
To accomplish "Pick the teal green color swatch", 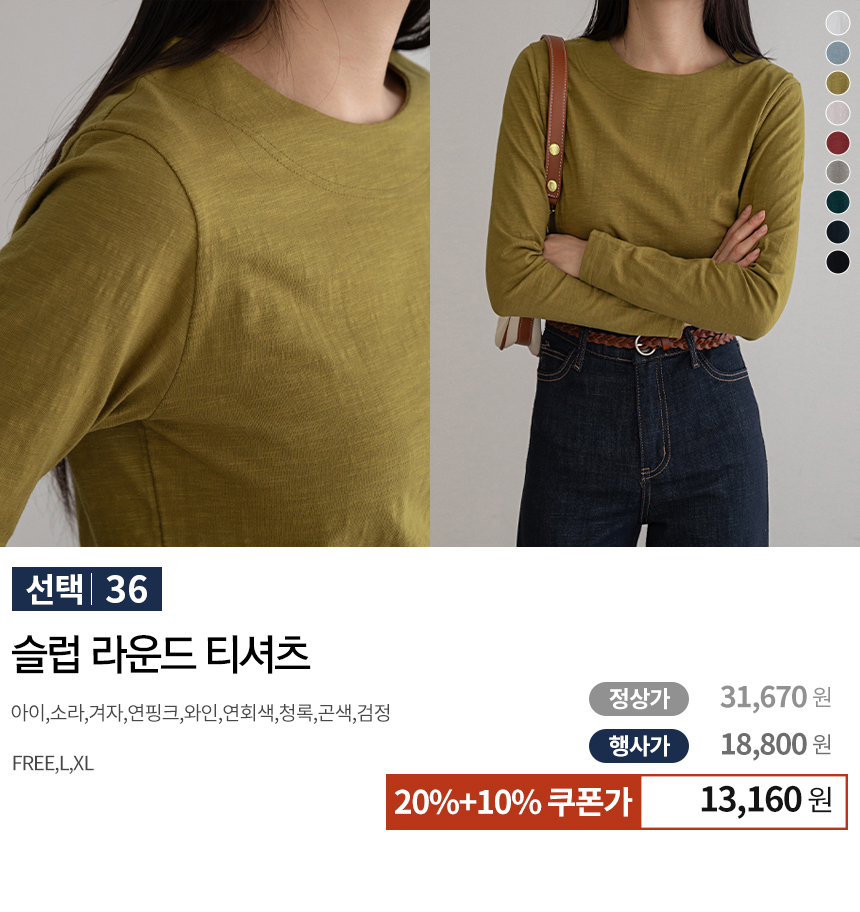I will click(x=838, y=202).
